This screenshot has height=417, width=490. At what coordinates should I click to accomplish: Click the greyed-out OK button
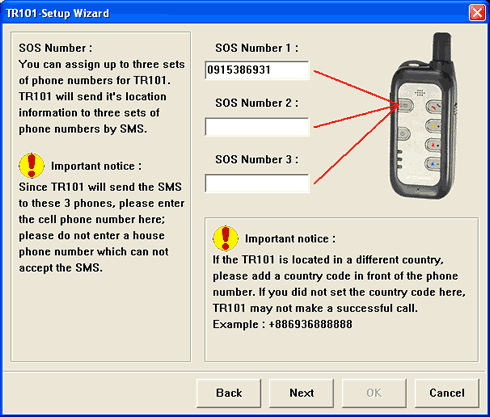374,393
